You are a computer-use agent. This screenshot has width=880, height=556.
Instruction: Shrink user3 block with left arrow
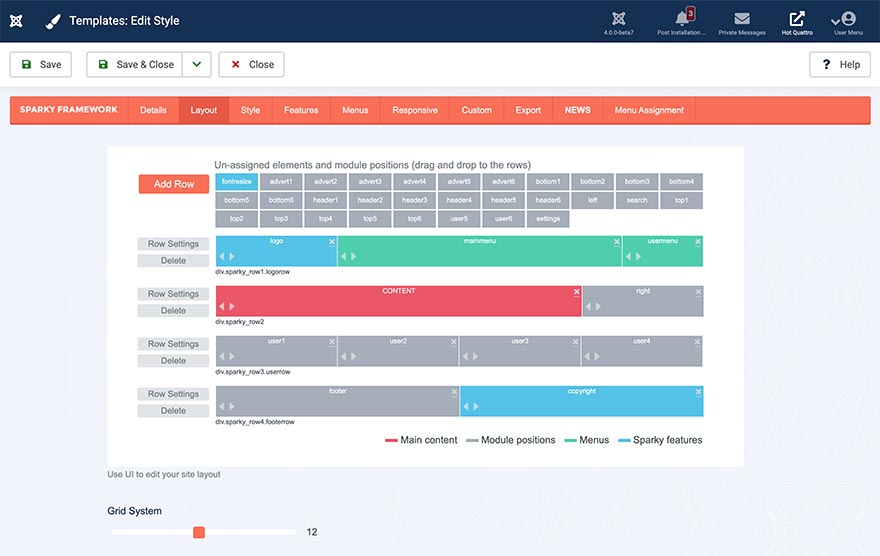[465, 356]
